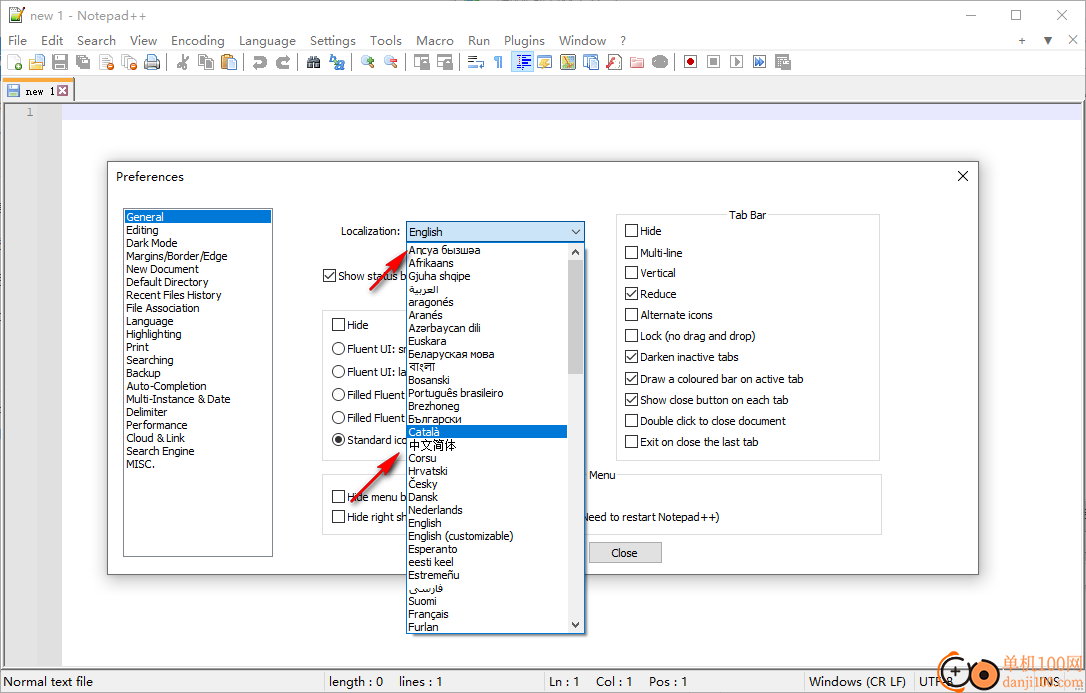The width and height of the screenshot is (1086, 693).
Task: Click the Save toolbar icon
Action: [x=60, y=62]
